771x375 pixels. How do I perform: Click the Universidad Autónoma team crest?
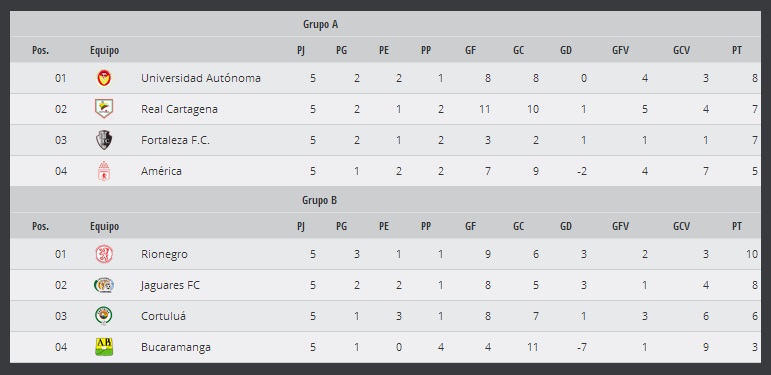(x=104, y=78)
